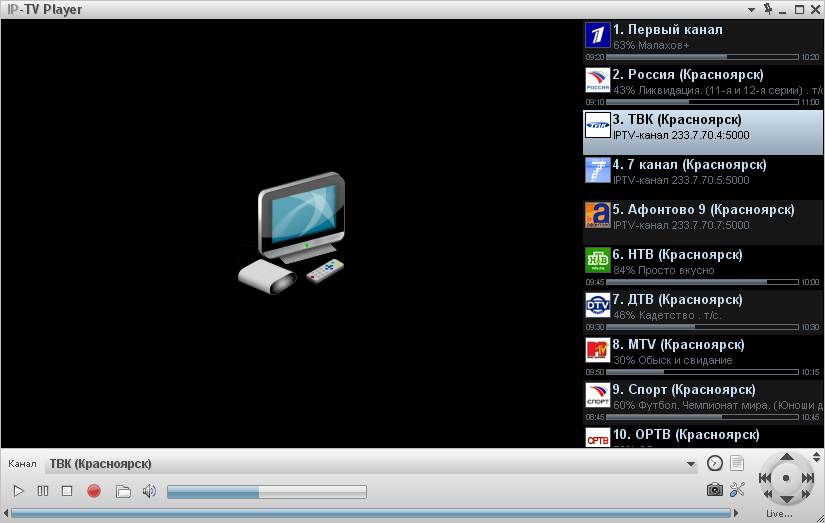Viewport: 825px width, 523px height.
Task: Start recording with the red record button
Action: point(94,491)
